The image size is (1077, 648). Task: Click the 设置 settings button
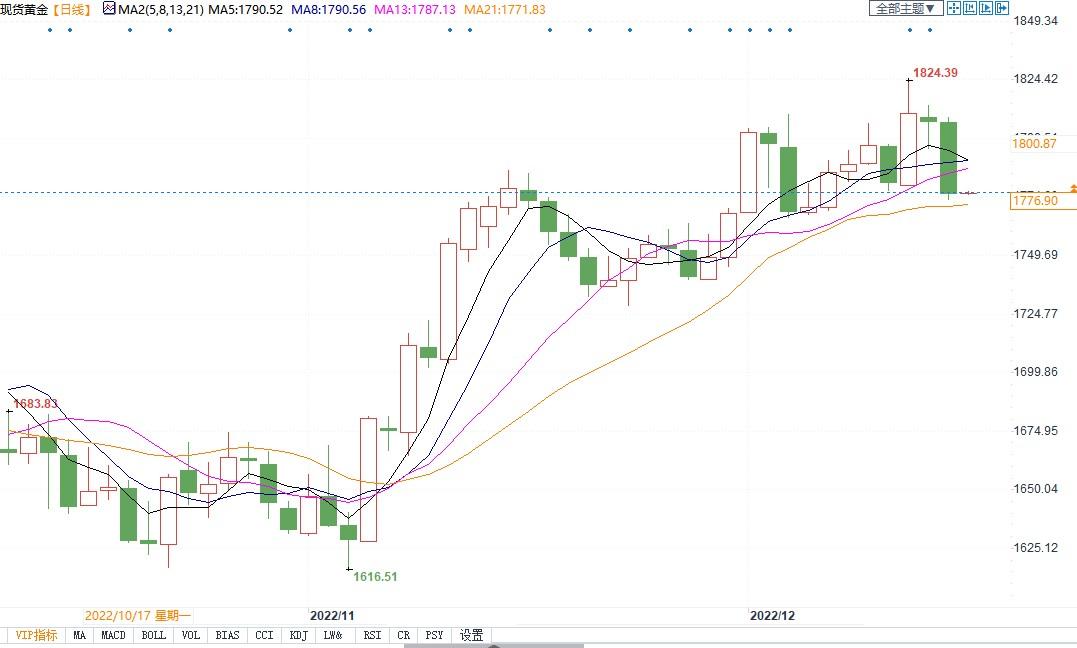471,635
